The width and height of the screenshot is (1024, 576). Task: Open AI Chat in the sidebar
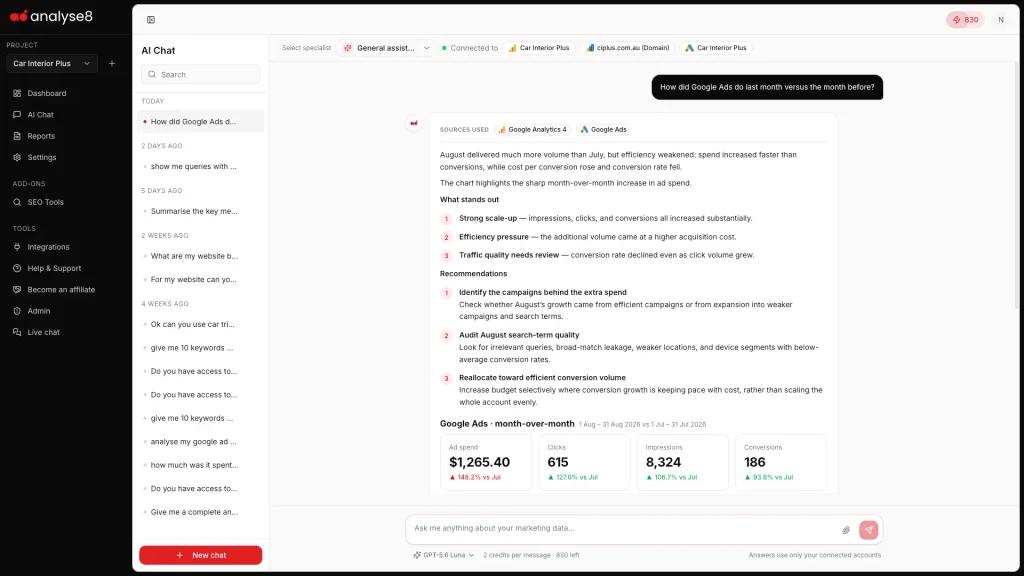pyautogui.click(x=40, y=115)
